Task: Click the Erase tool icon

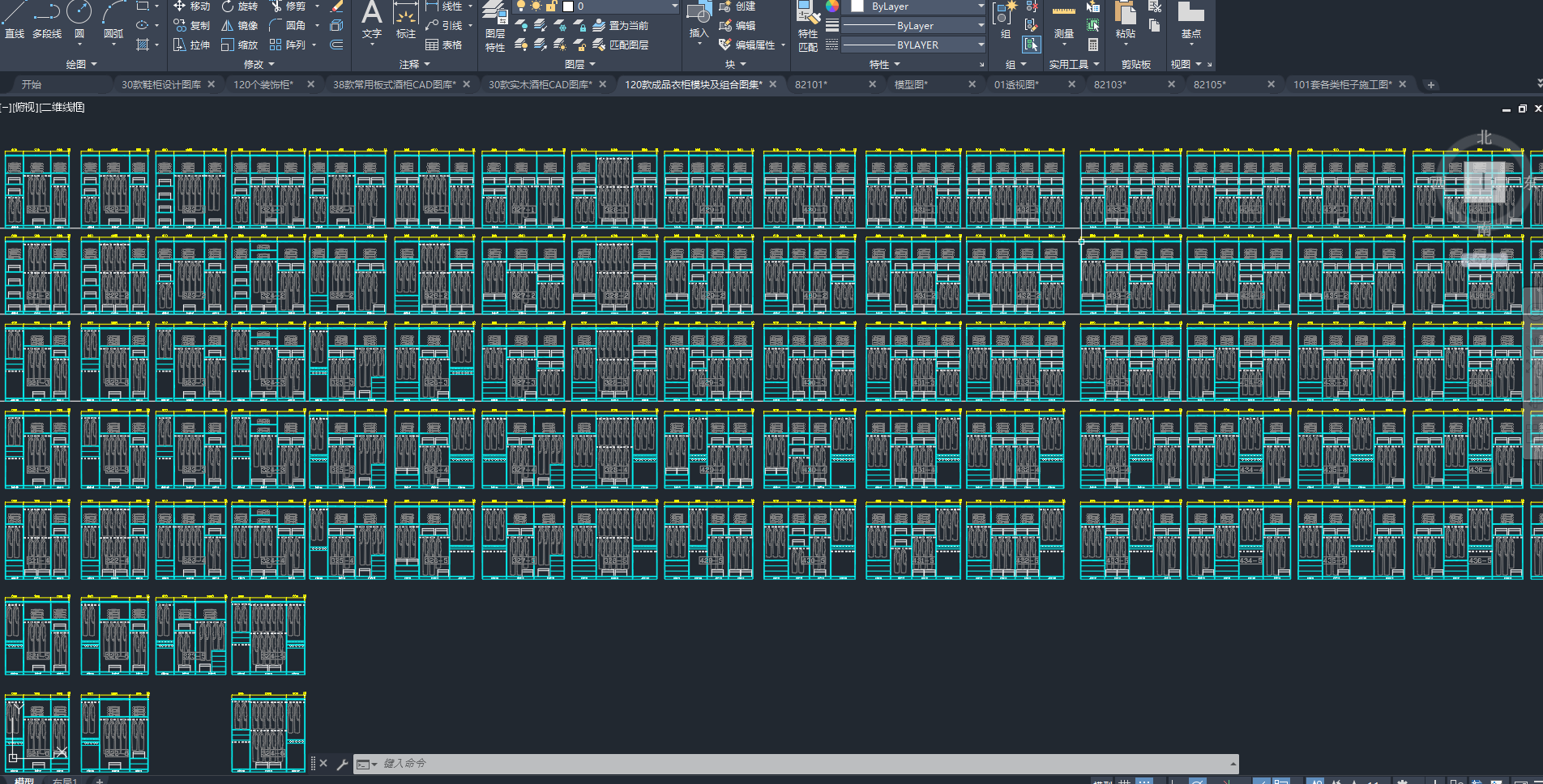Action: (x=337, y=6)
